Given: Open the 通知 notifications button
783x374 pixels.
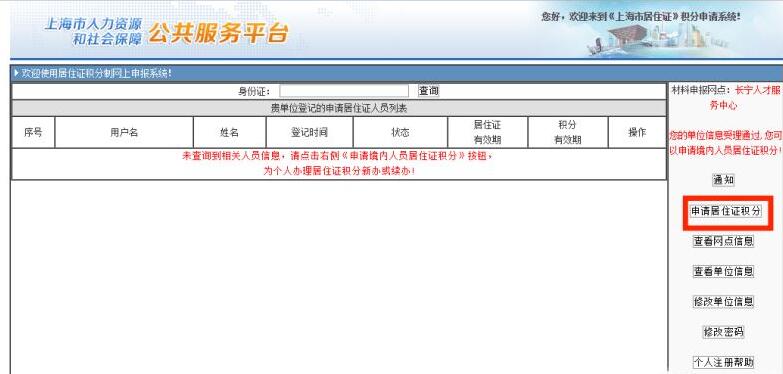Looking at the screenshot, I should coord(723,180).
